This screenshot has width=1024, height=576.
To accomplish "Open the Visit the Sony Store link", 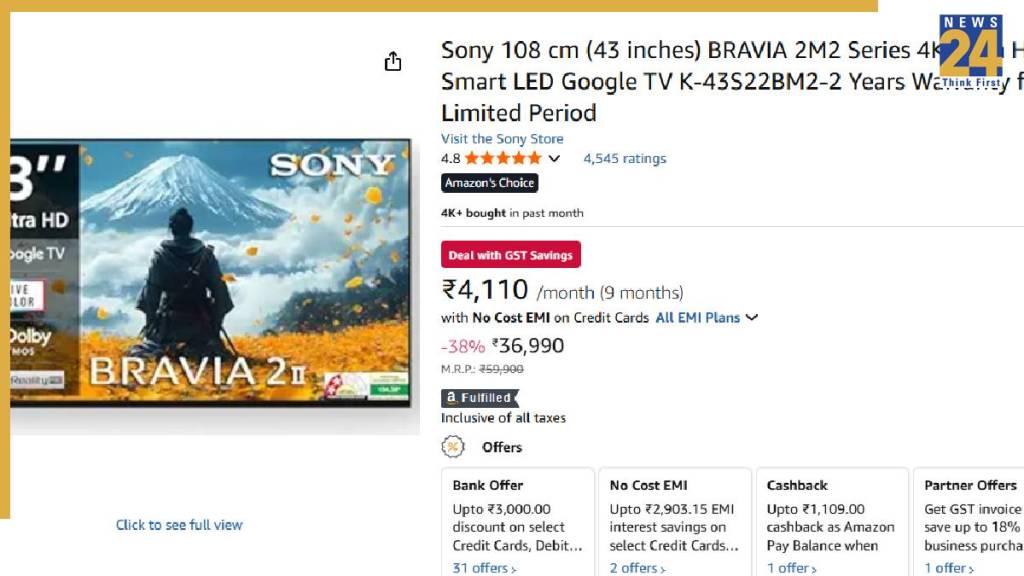I will tap(501, 138).
